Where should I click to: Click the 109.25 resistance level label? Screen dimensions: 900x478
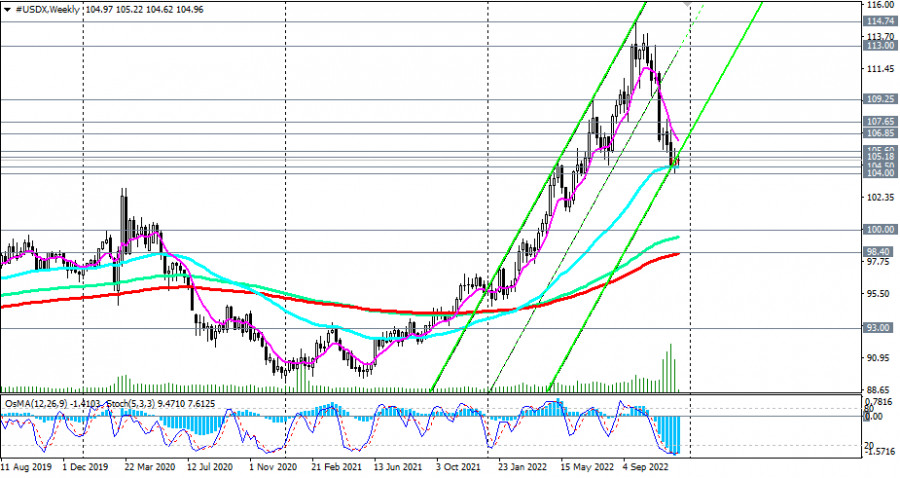point(879,100)
